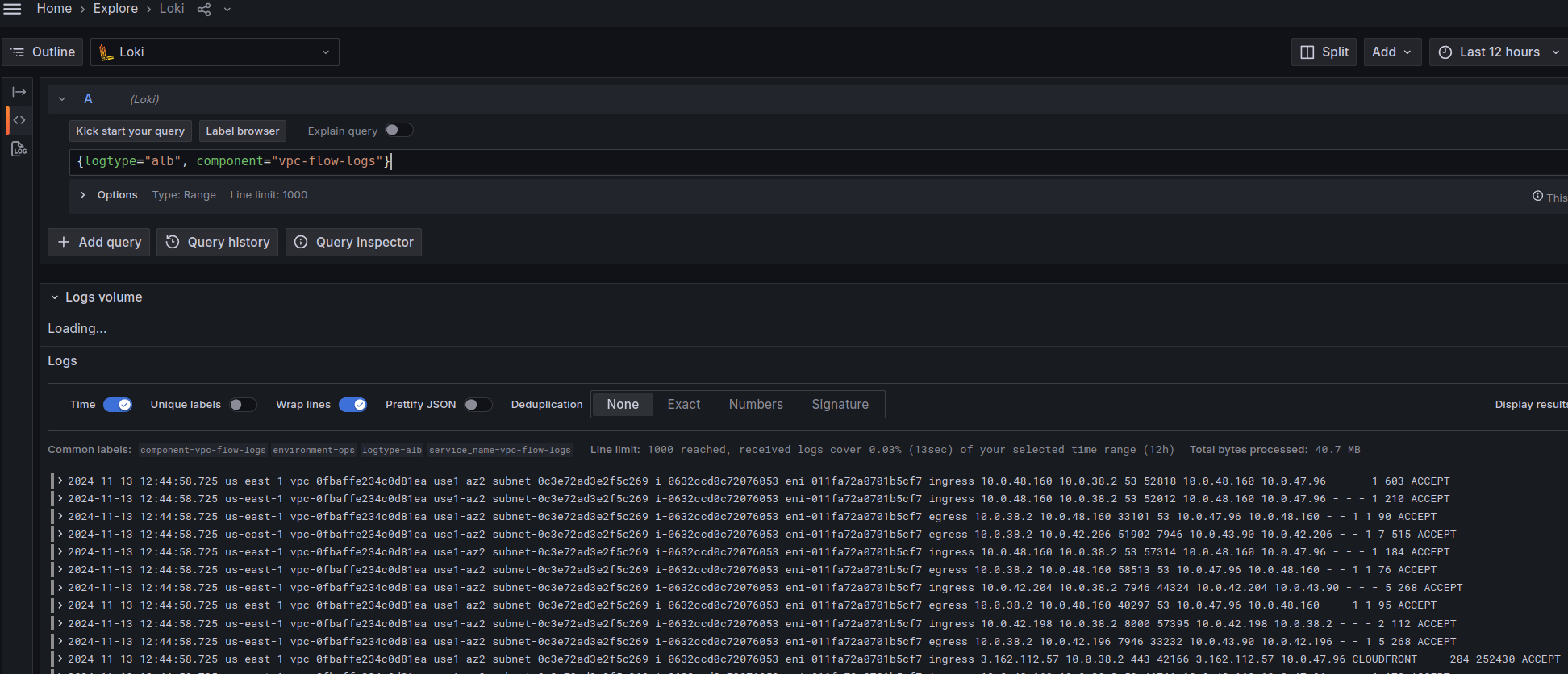
Task: Click the plus icon in Add query button
Action: [x=64, y=242]
